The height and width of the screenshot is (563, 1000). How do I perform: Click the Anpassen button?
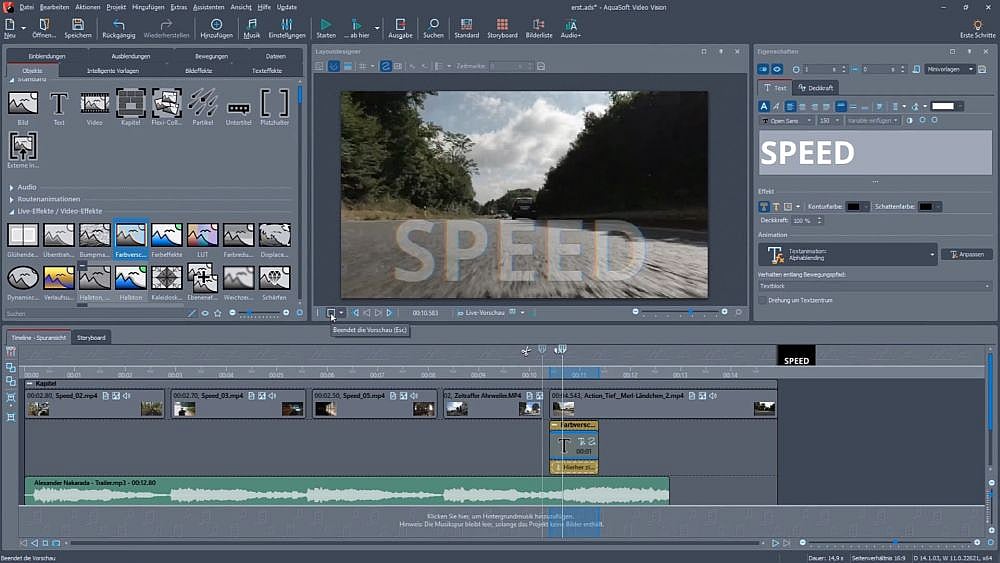tap(966, 254)
